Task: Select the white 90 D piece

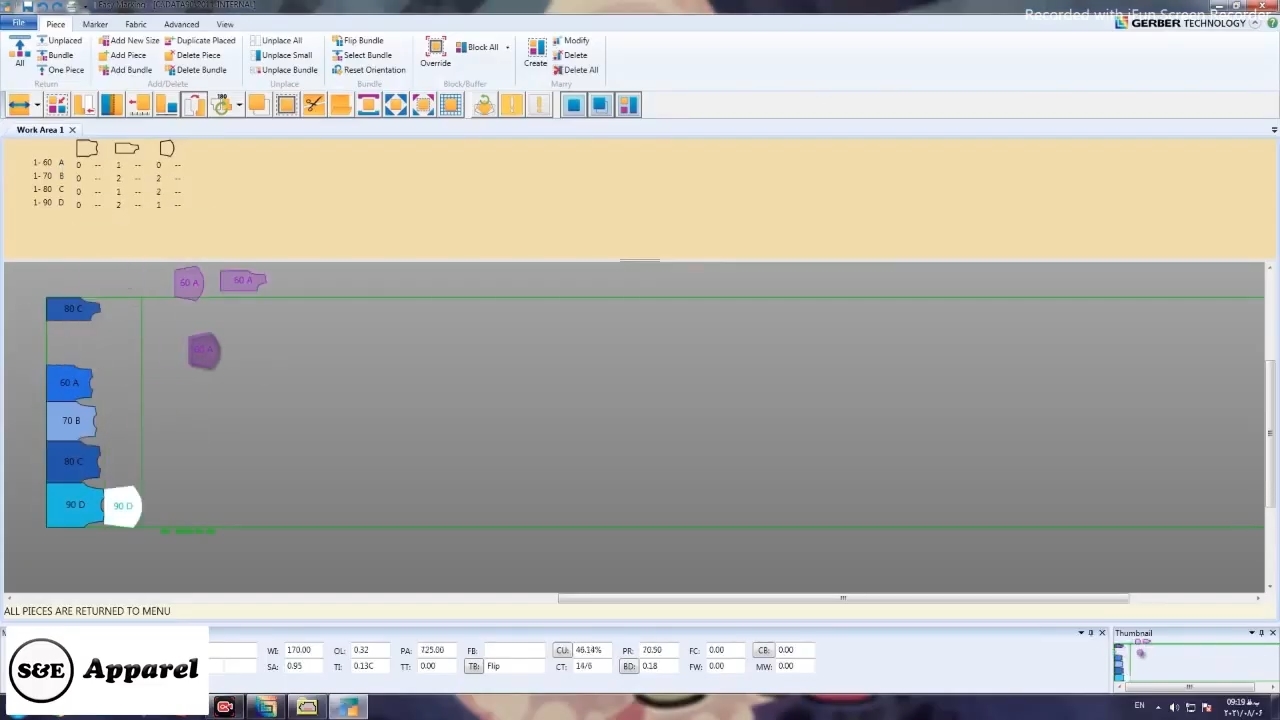Action: pos(123,507)
